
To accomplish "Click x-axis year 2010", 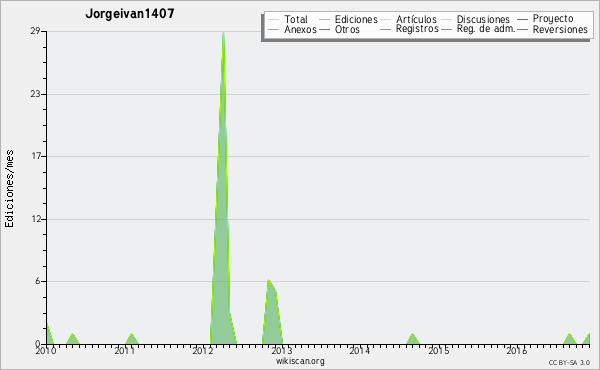I will pyautogui.click(x=46, y=350).
